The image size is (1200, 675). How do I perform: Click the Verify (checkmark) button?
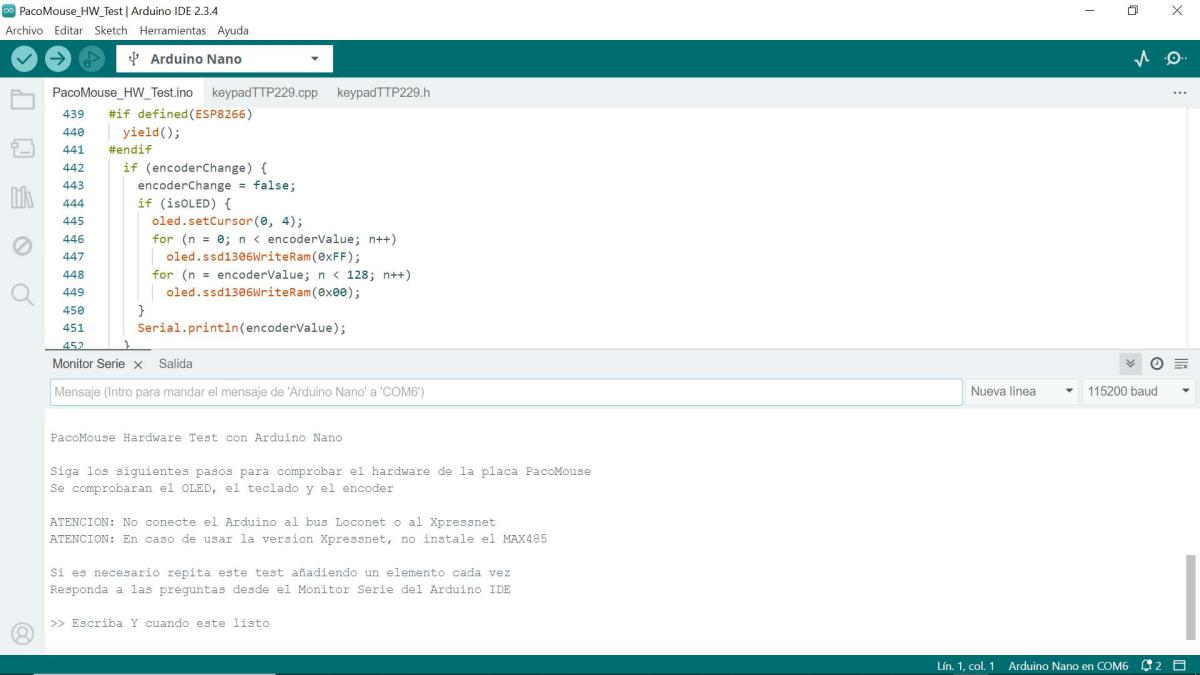(24, 59)
